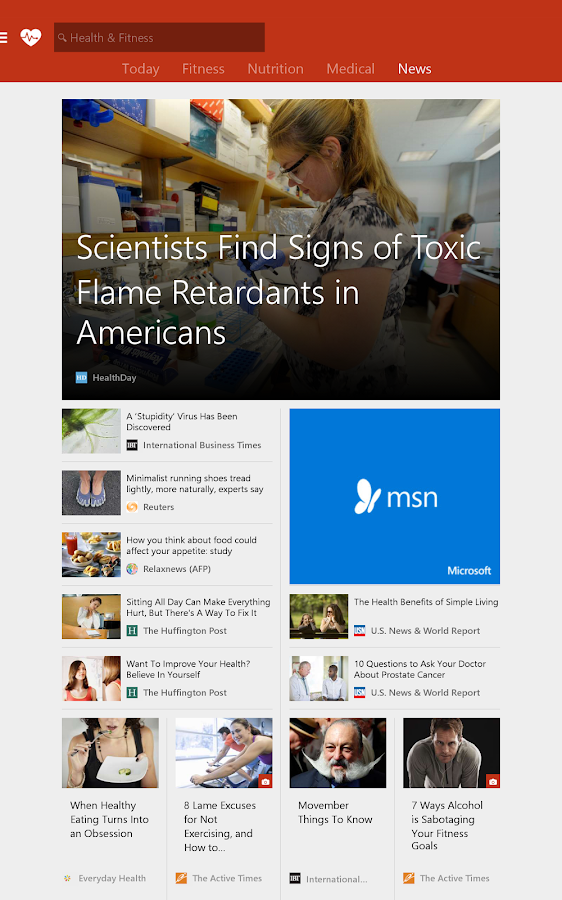The image size is (562, 900).
Task: Click Everyday Health source icon
Action: pyautogui.click(x=67, y=878)
